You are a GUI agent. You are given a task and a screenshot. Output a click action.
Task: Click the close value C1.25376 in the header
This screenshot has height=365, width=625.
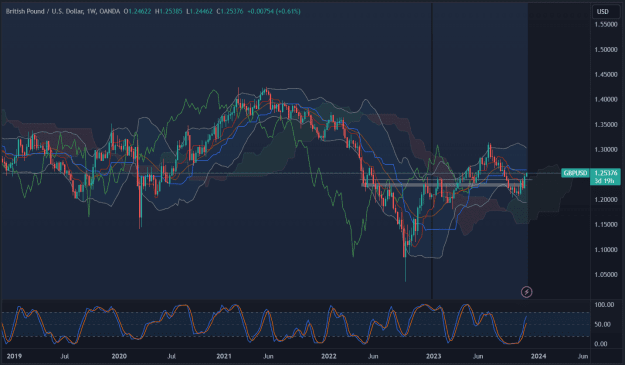pyautogui.click(x=230, y=12)
